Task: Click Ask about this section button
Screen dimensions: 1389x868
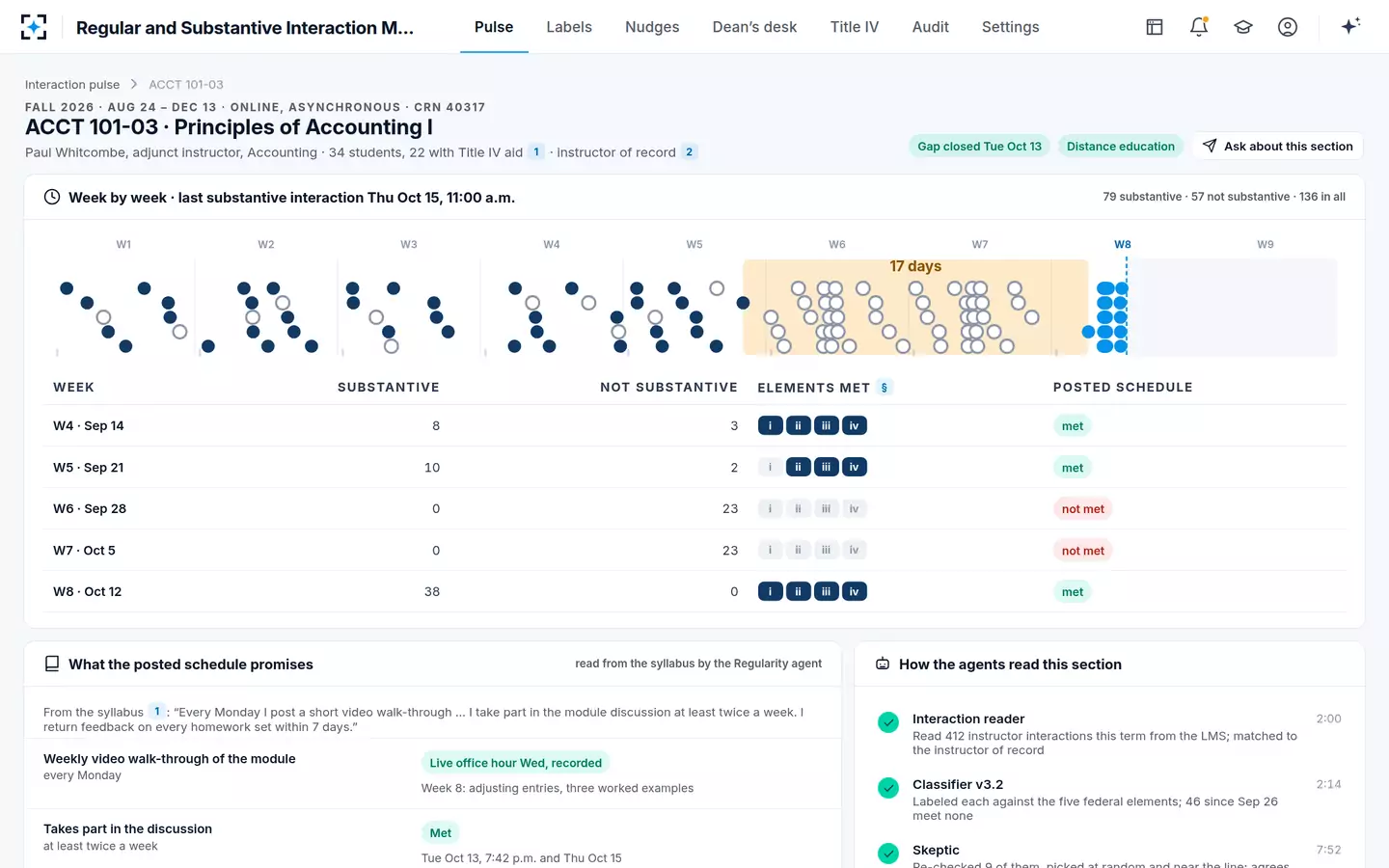Action: tap(1278, 147)
